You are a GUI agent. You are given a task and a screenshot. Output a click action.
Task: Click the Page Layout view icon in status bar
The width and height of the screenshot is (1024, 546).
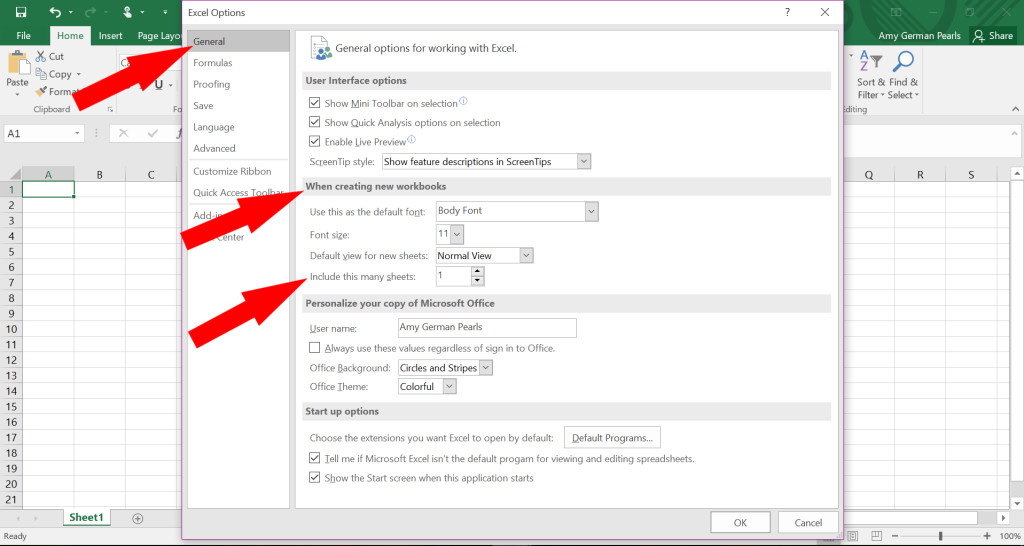[x=853, y=536]
